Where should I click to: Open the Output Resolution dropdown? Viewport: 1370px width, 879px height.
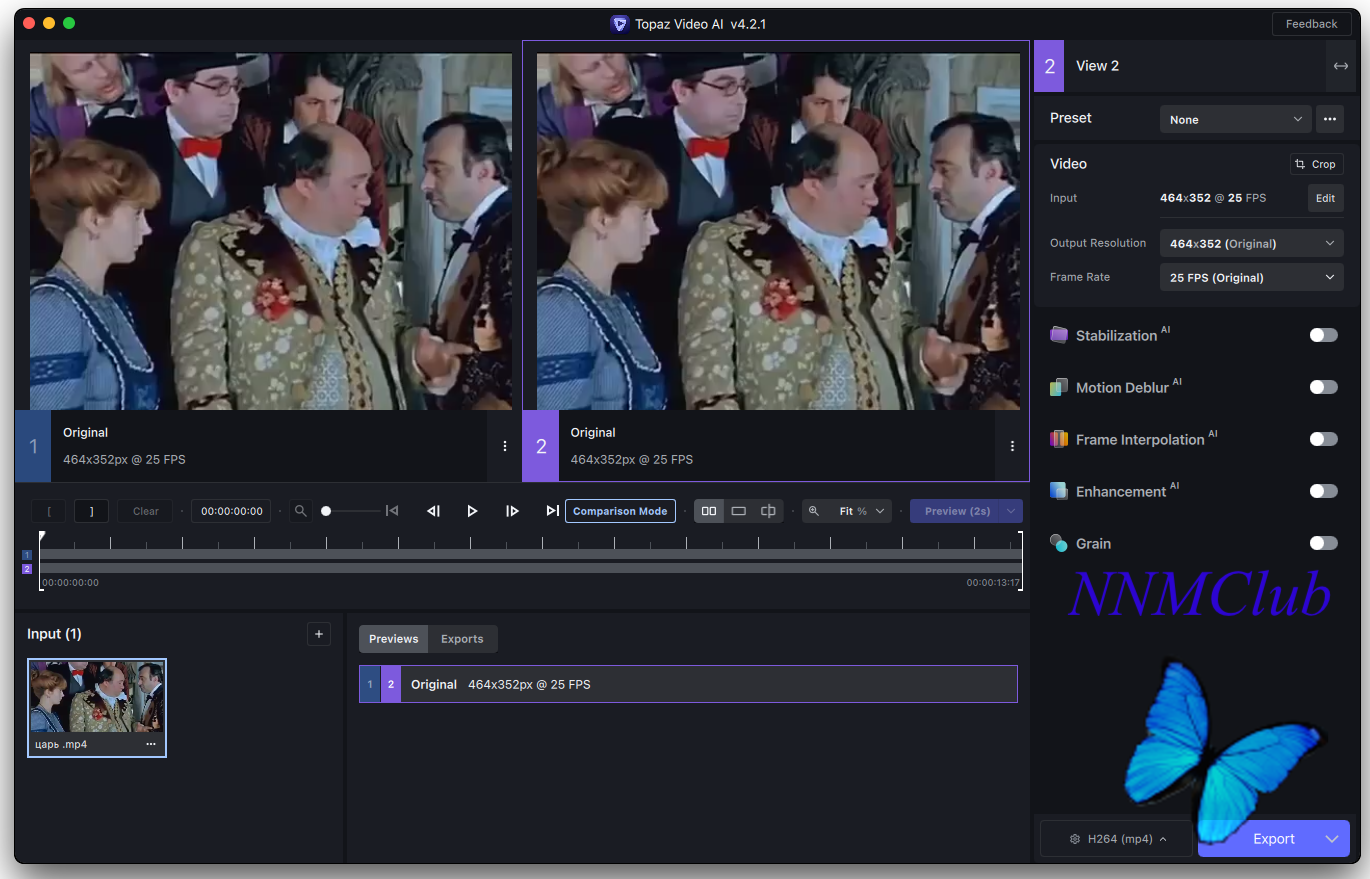pos(1251,243)
